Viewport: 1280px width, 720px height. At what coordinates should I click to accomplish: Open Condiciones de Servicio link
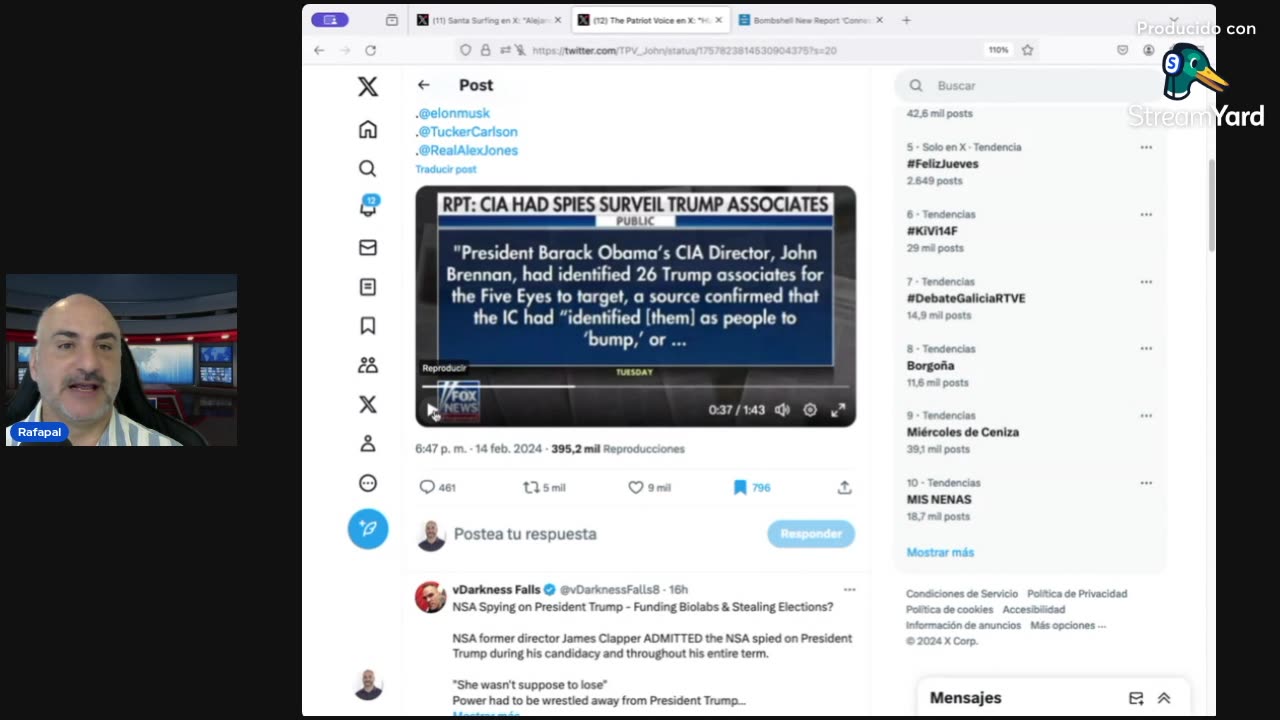[x=962, y=594]
